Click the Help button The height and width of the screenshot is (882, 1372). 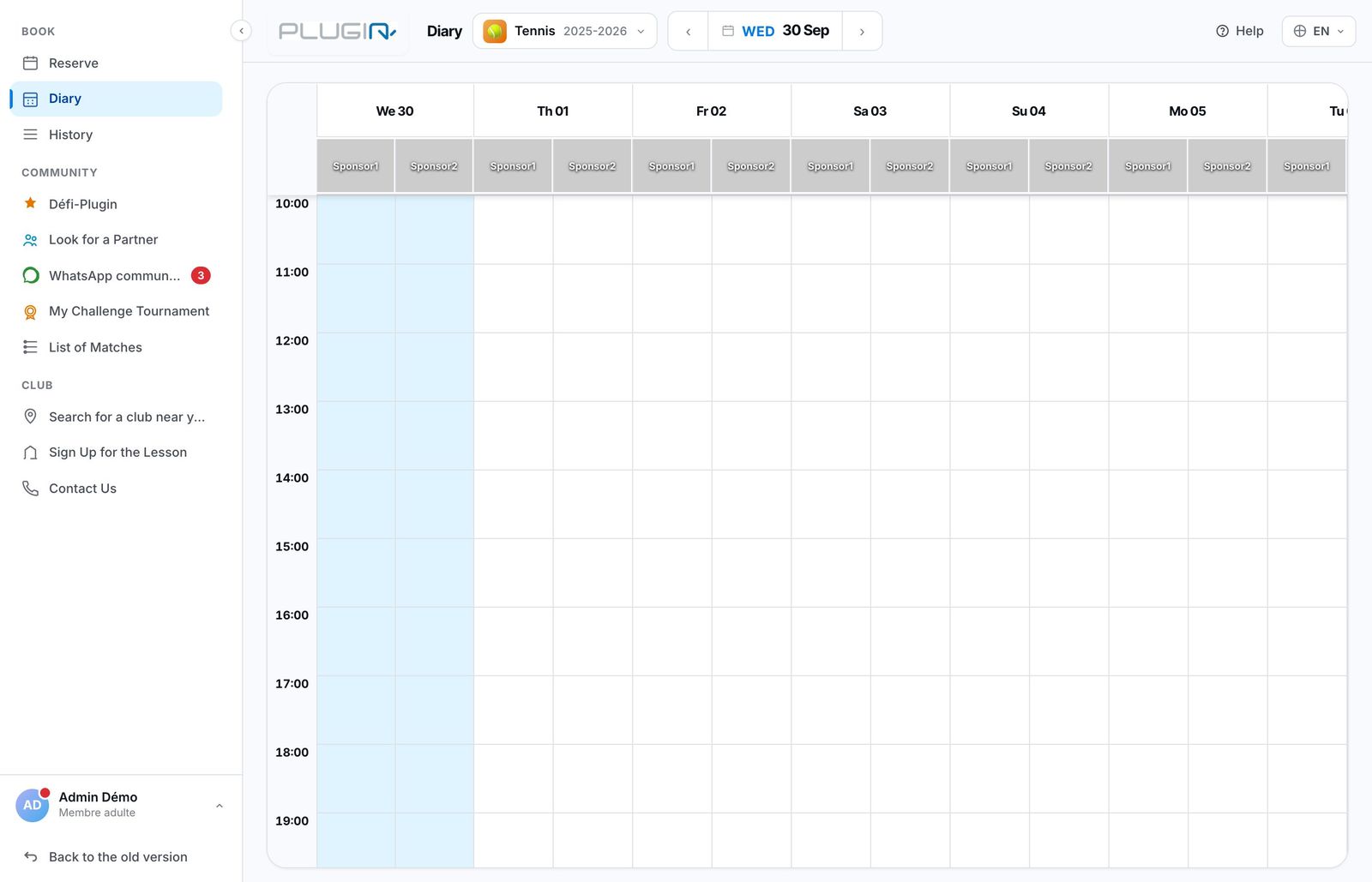tap(1240, 31)
